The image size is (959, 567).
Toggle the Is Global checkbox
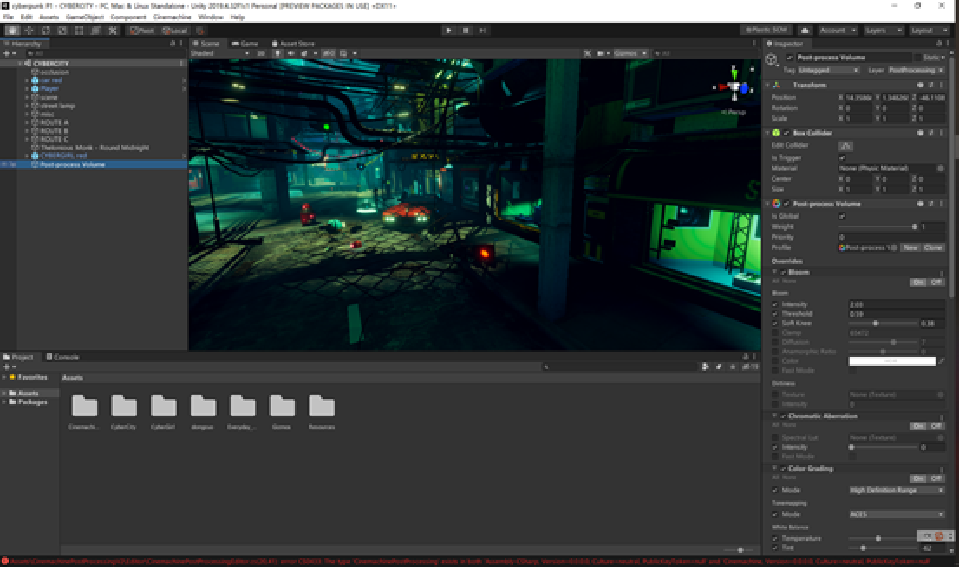[x=841, y=215]
